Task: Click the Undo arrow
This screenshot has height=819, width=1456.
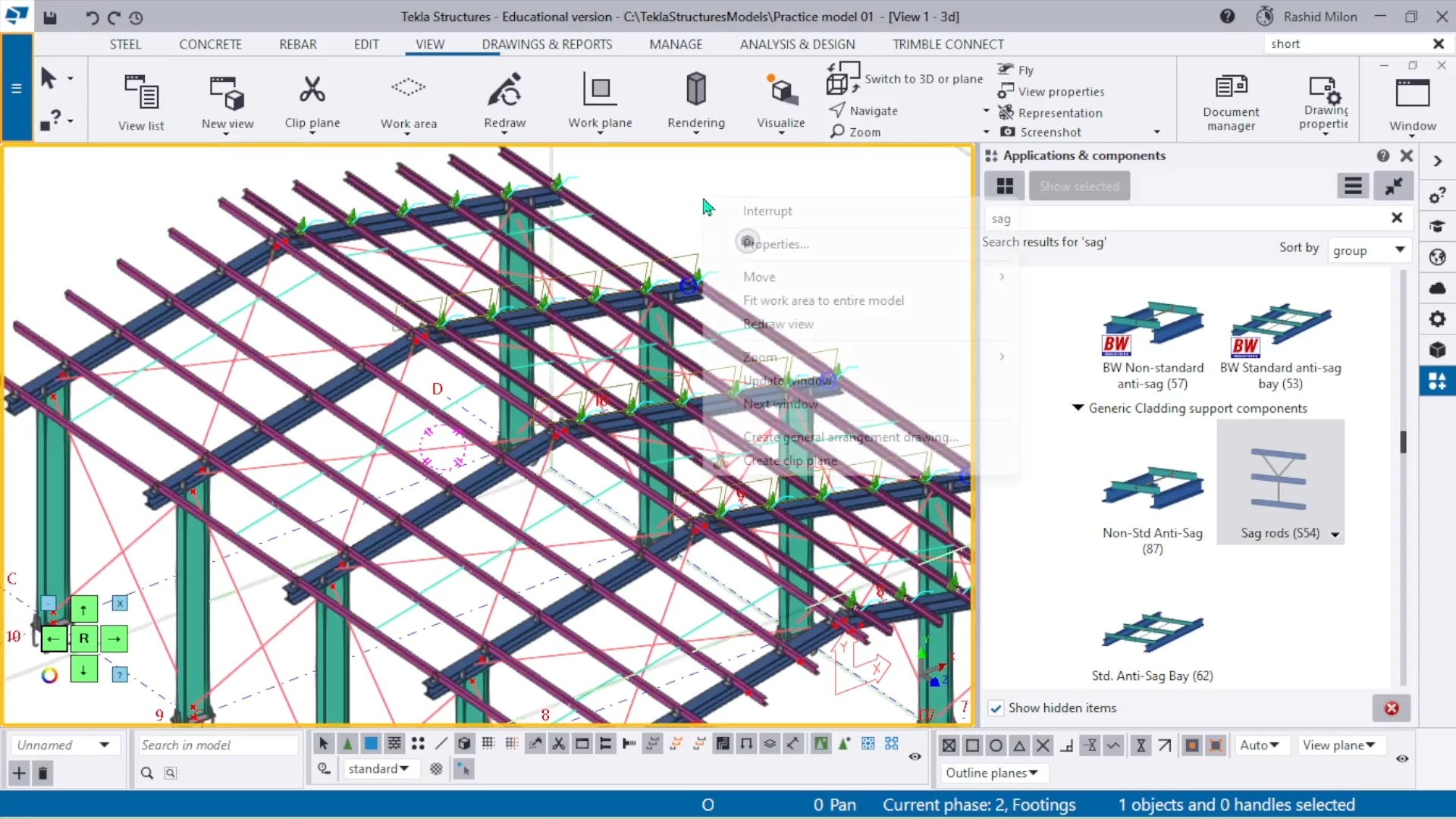Action: point(92,17)
